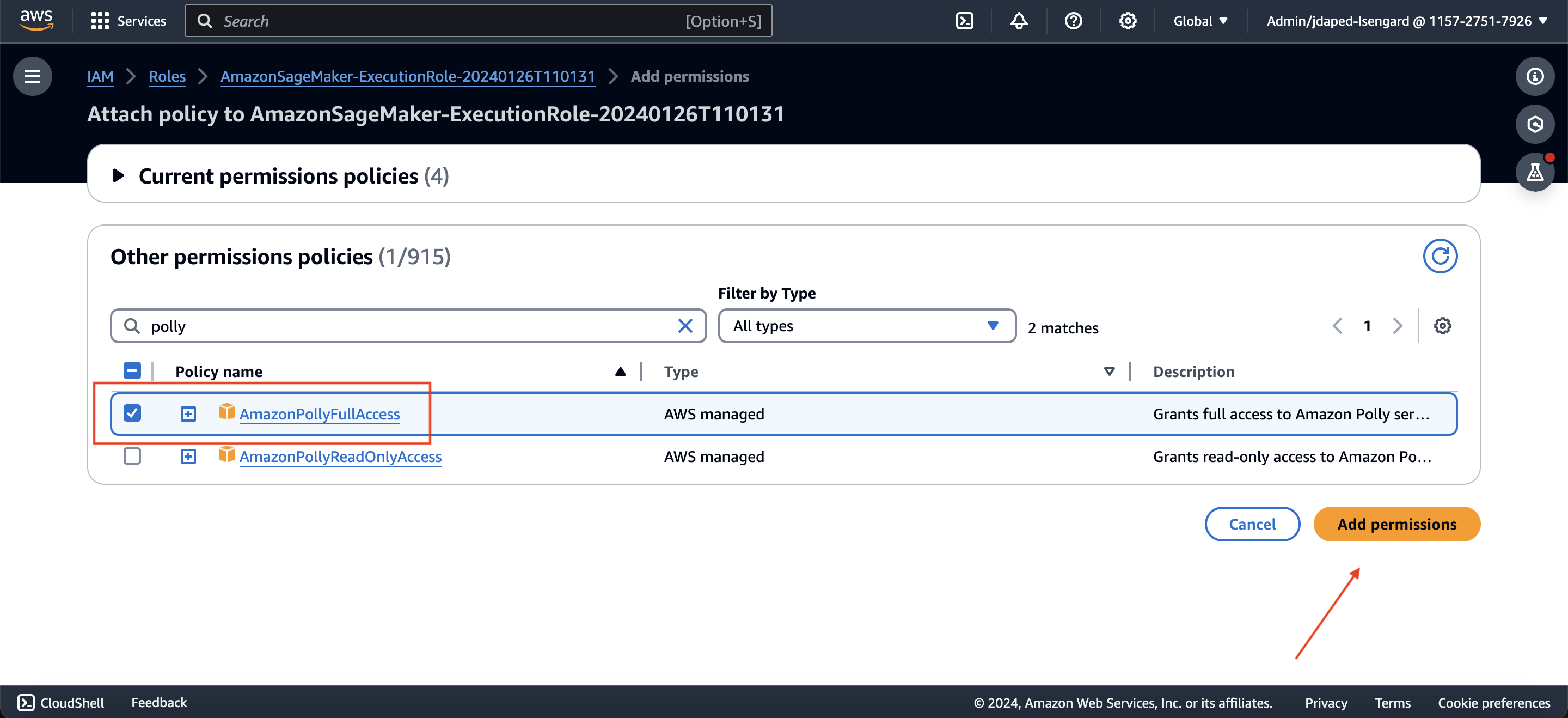The width and height of the screenshot is (1568, 718).
Task: Refresh the other permissions policies list
Action: click(x=1440, y=257)
